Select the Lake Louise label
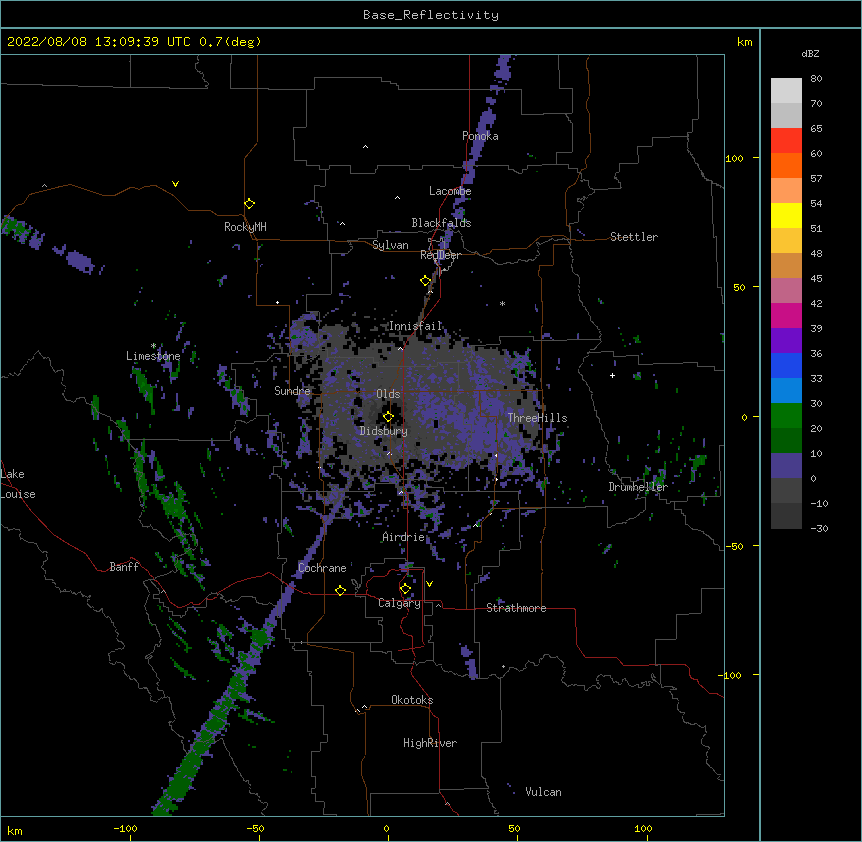The width and height of the screenshot is (862, 842). [x=17, y=484]
